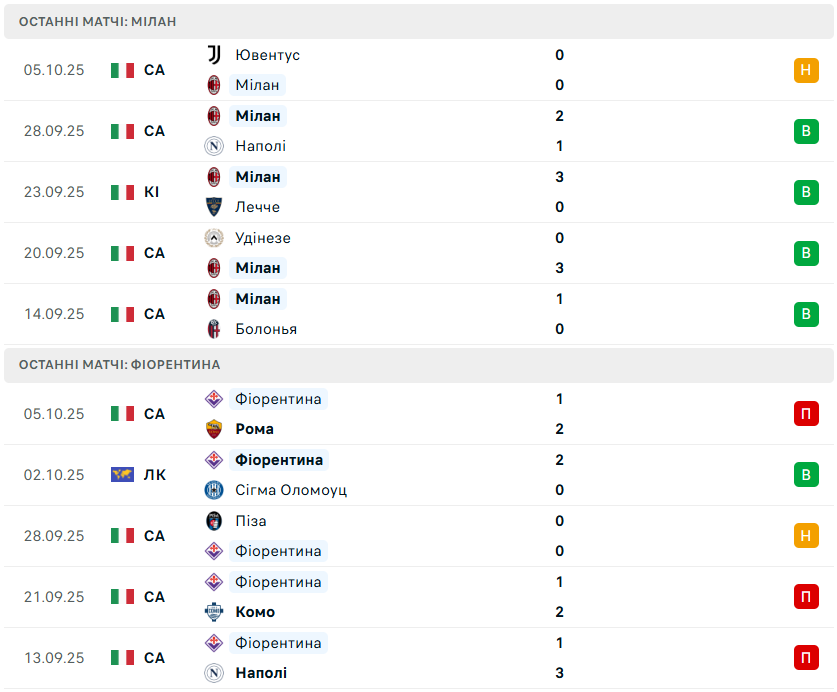
Task: Click the Sigma Olomouc crest icon
Action: (x=213, y=490)
